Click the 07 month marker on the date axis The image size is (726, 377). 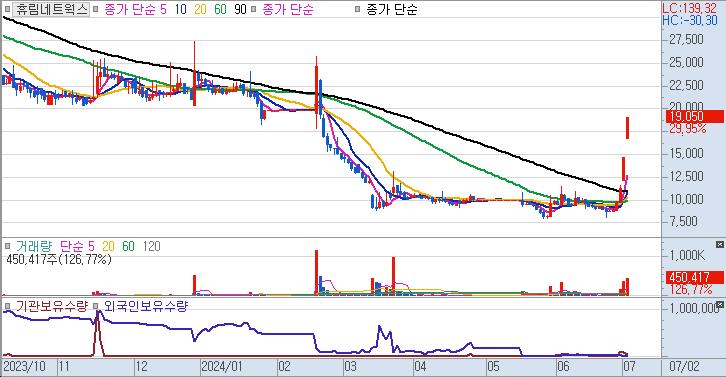point(629,367)
